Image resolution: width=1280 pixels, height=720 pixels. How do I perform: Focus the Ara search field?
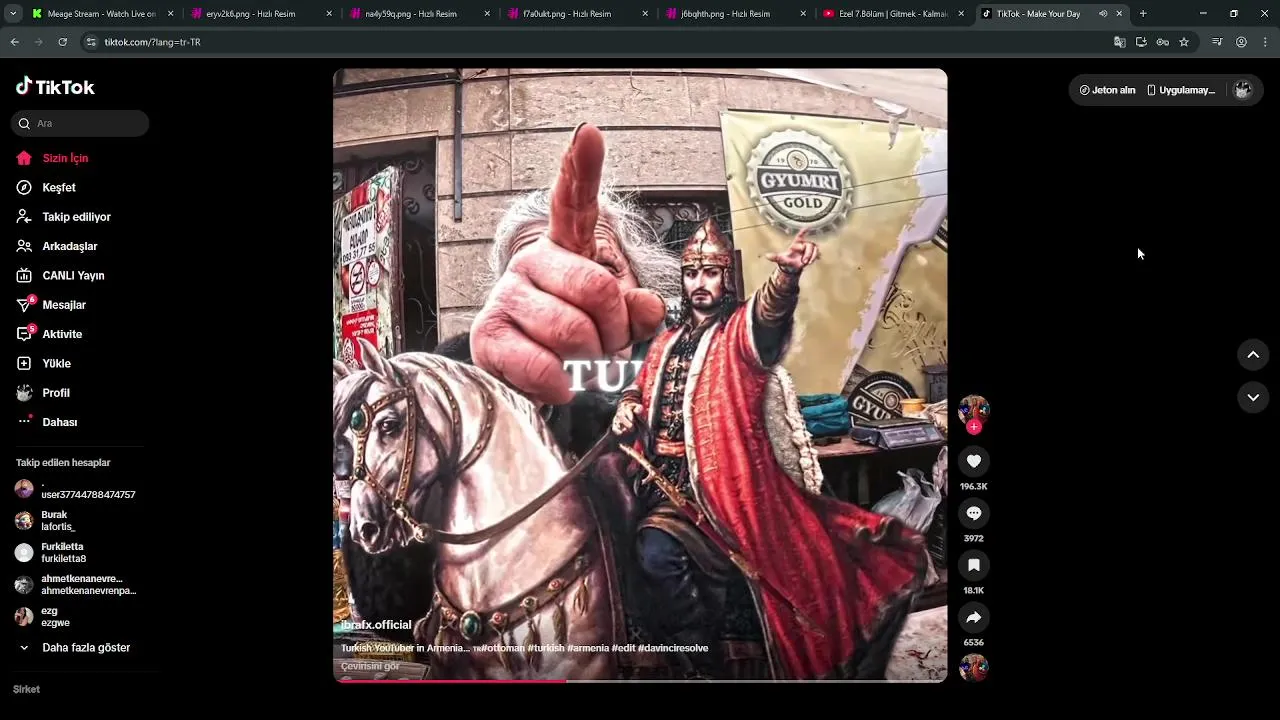[x=80, y=123]
